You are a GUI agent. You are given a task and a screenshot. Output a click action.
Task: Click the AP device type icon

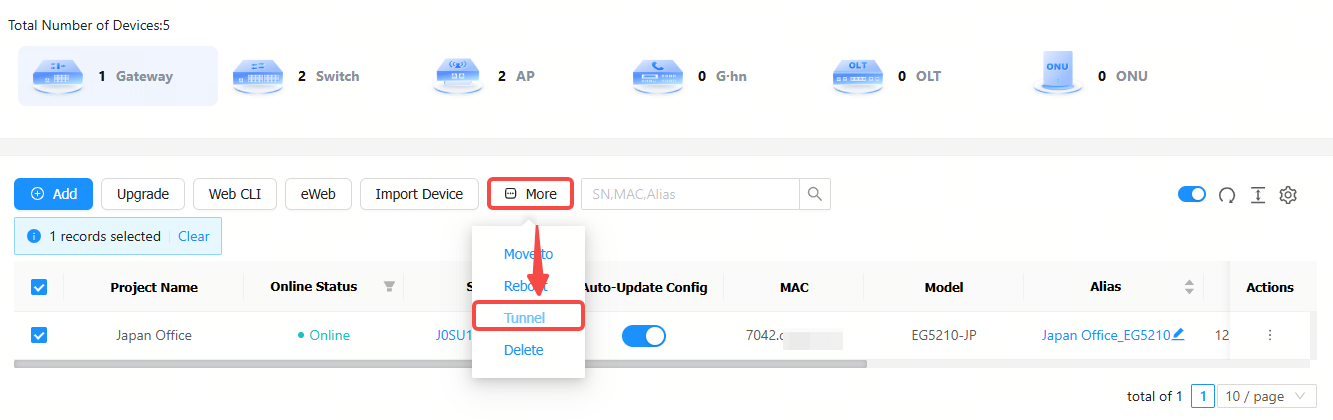(x=459, y=76)
